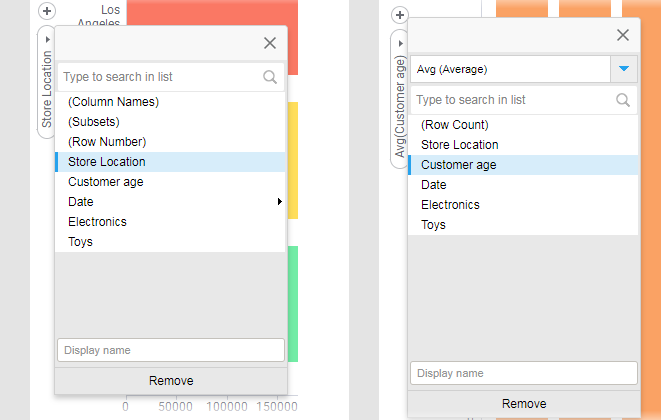Viewport: 661px width, 420px height.
Task: Click the Avg(Customer age) axis selector arrow
Action: tap(400, 44)
